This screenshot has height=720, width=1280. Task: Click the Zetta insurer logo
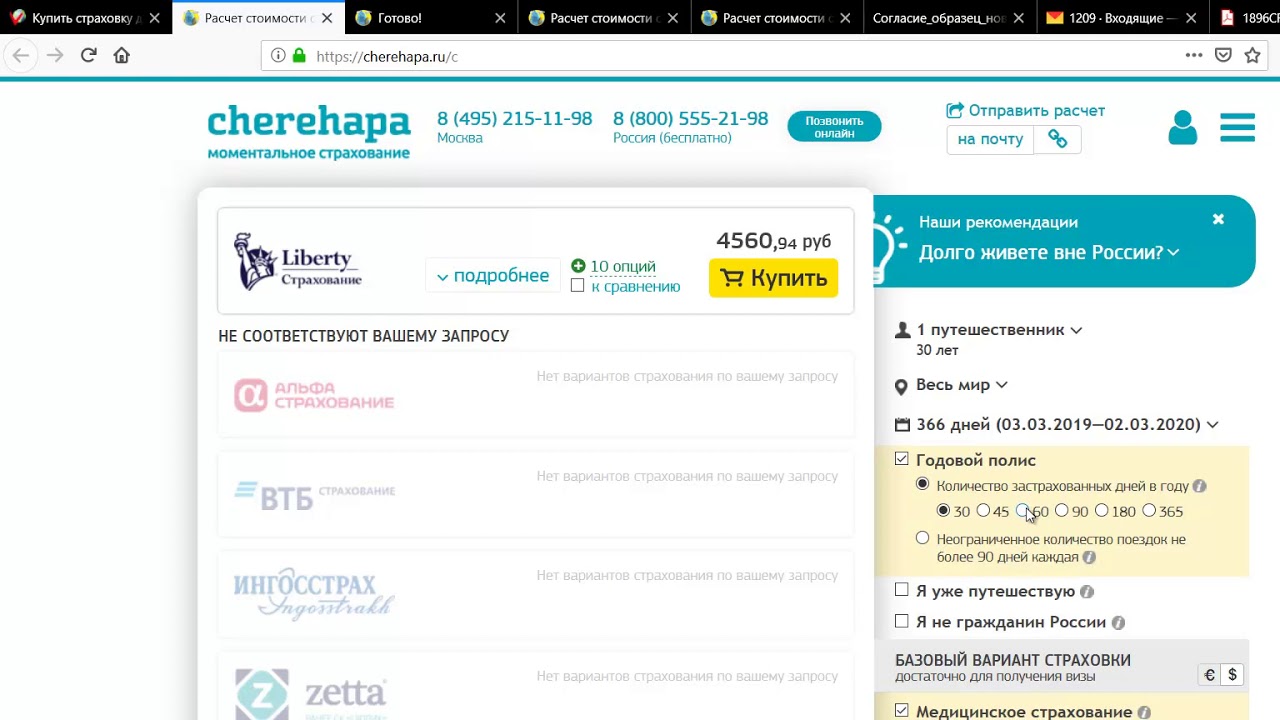pos(310,694)
